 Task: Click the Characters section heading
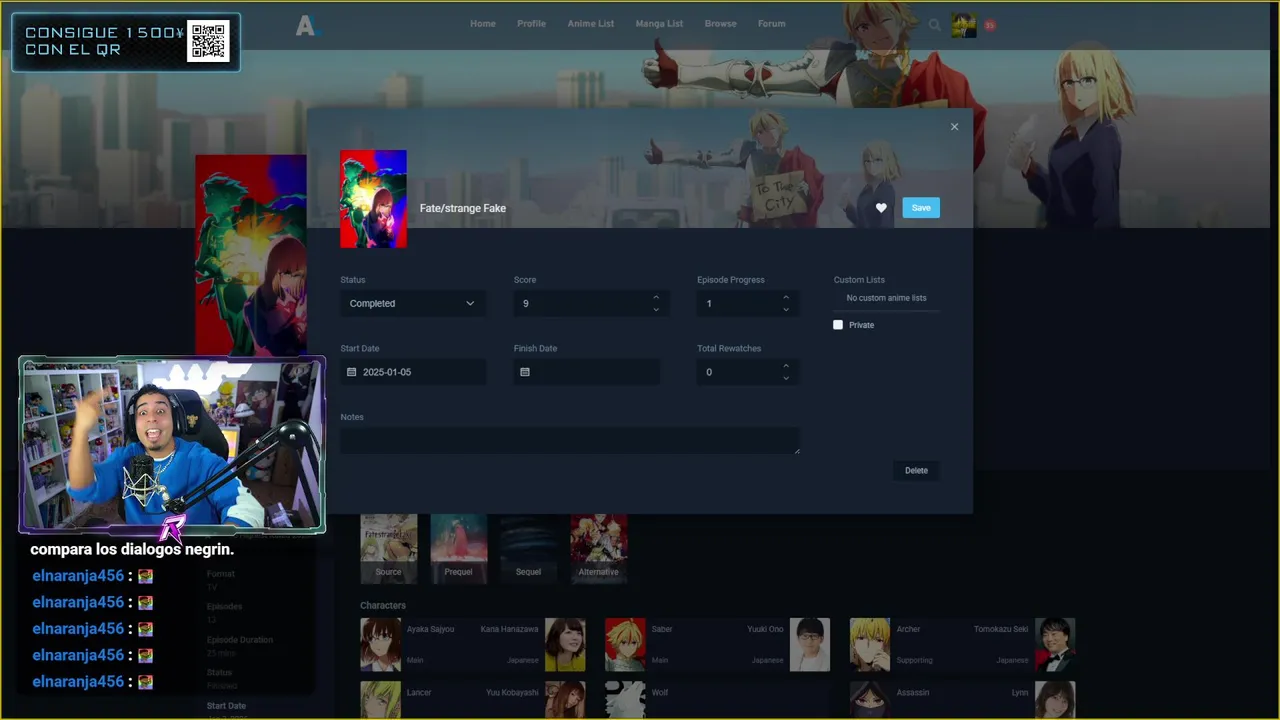click(383, 605)
